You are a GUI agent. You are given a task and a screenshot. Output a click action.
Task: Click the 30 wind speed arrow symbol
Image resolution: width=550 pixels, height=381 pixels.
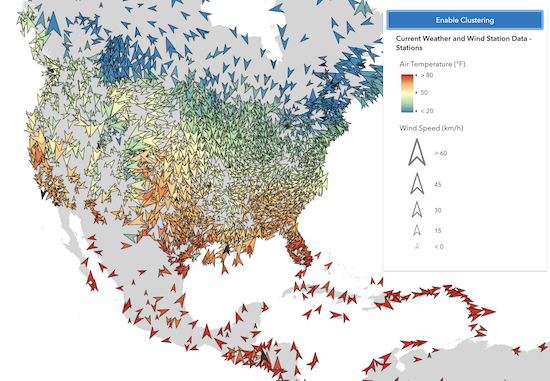click(417, 209)
